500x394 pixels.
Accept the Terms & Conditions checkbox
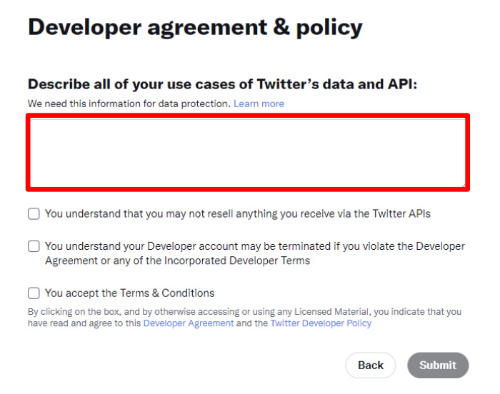point(34,293)
